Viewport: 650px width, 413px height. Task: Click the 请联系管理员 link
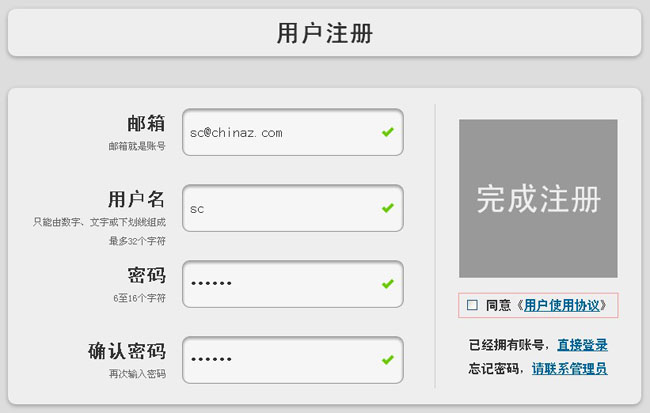coord(569,369)
